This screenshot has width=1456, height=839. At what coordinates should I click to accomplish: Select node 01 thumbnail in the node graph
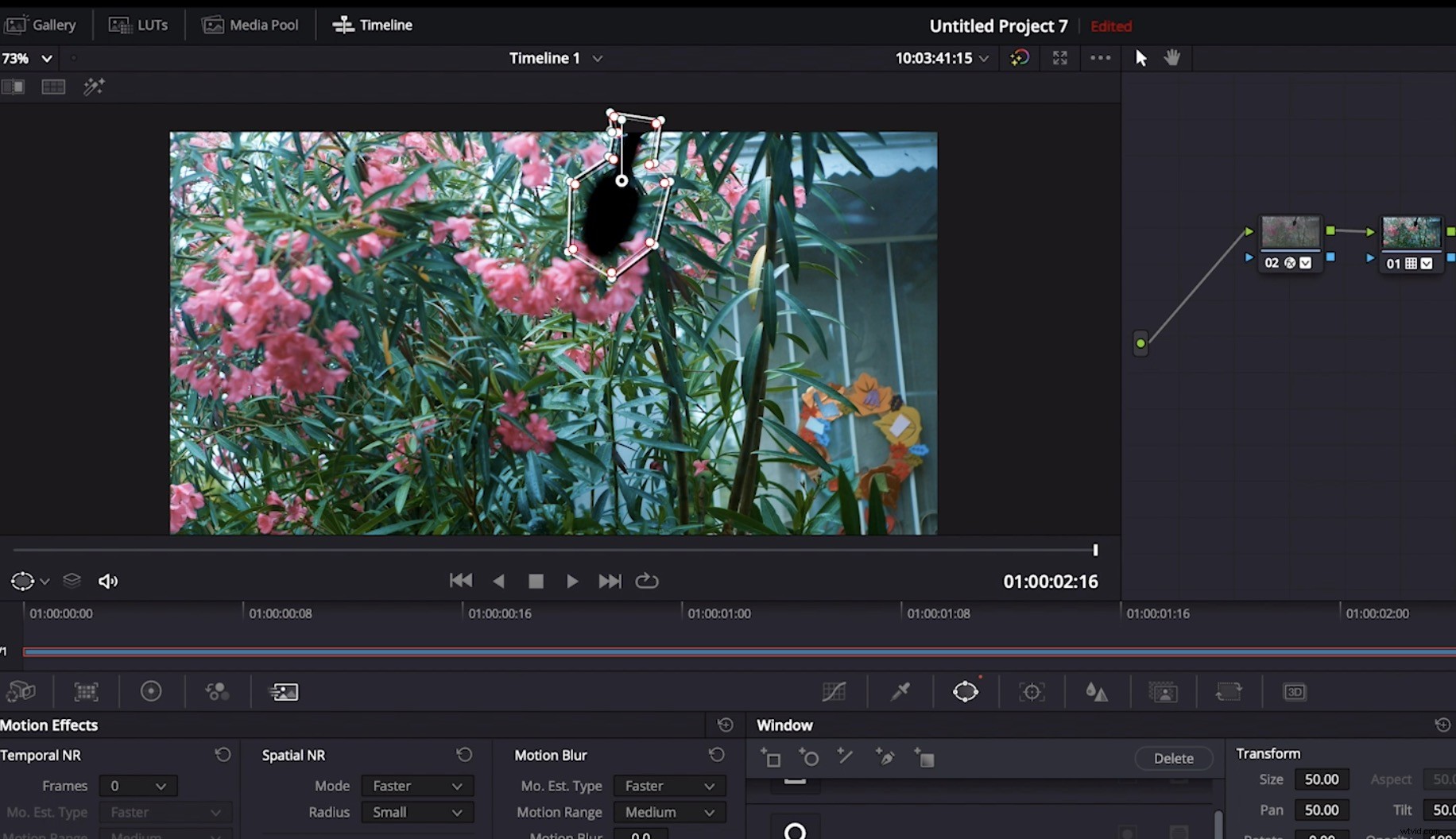tap(1411, 231)
